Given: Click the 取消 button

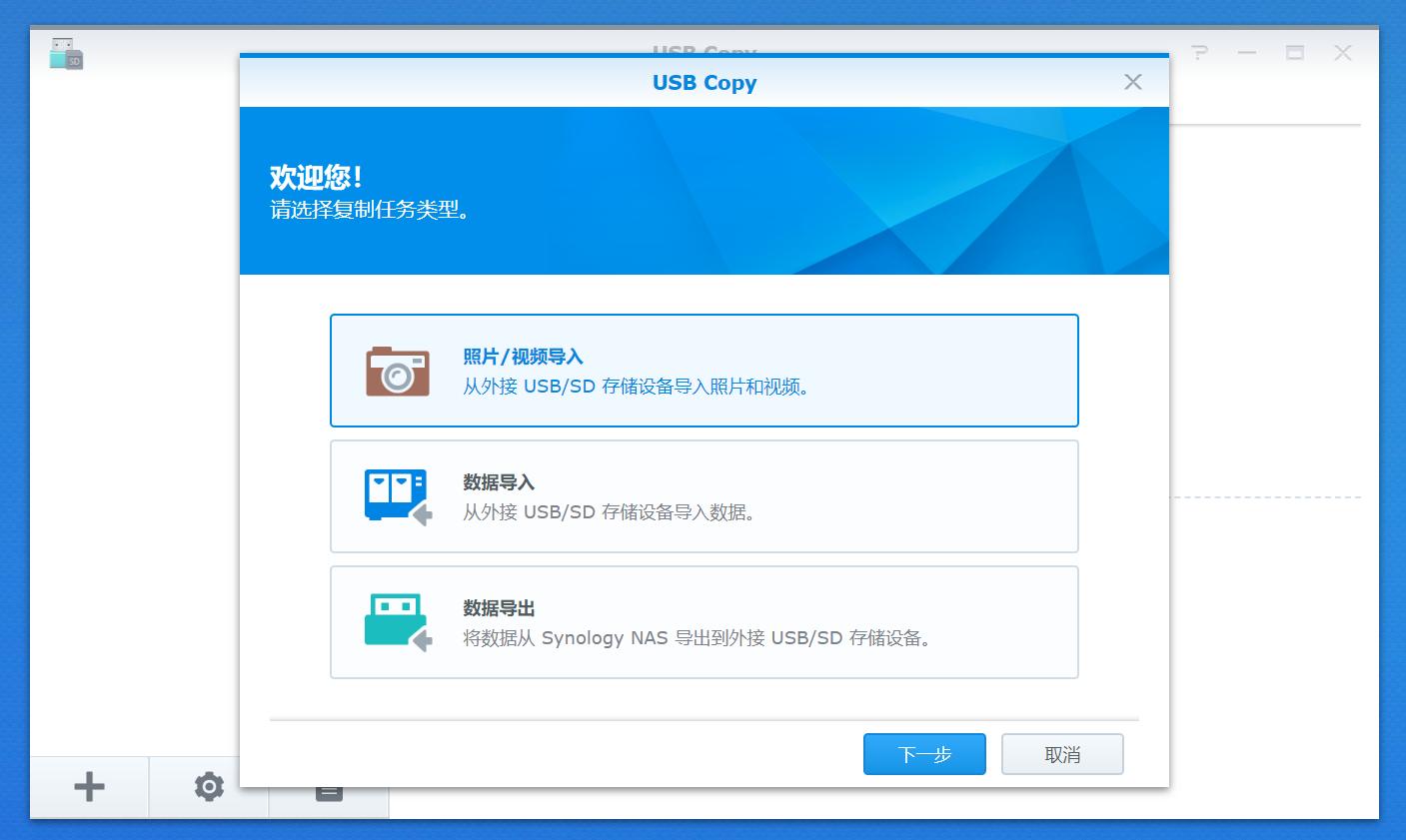Looking at the screenshot, I should coord(1062,754).
